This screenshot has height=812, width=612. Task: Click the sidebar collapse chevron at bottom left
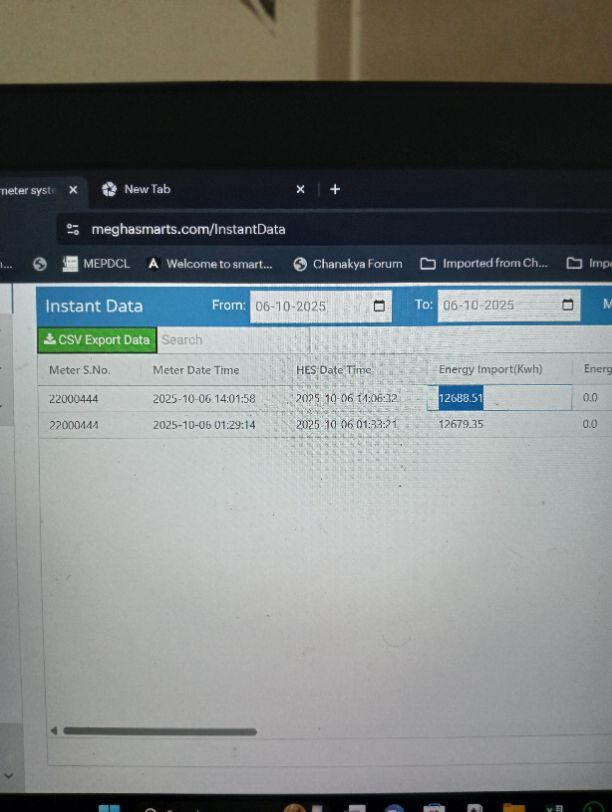(8, 776)
